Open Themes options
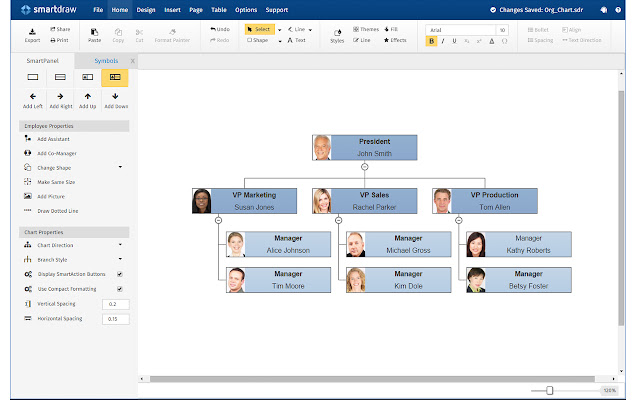Image resolution: width=640 pixels, height=400 pixels. point(366,29)
